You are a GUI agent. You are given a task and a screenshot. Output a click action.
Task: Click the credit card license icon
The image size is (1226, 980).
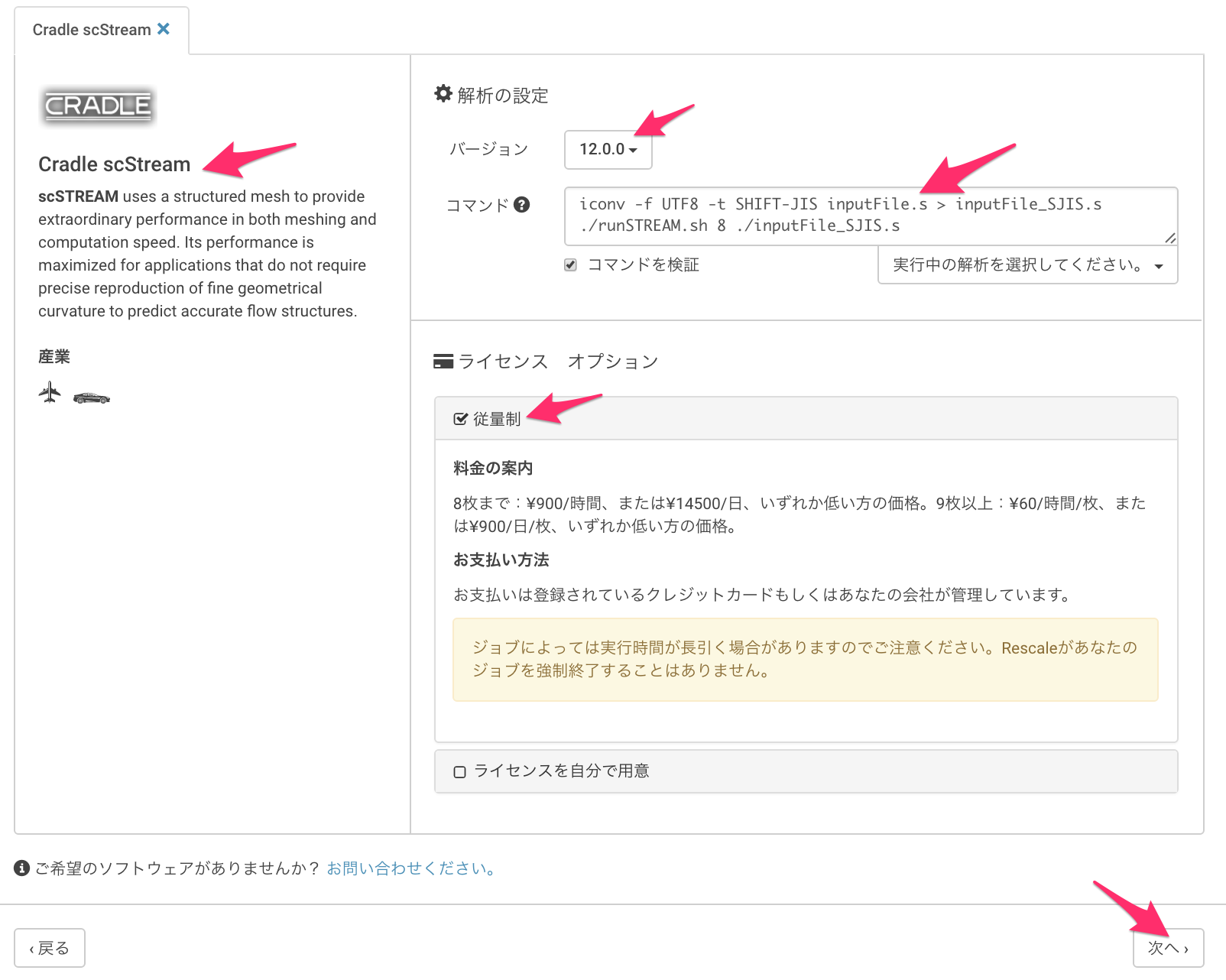click(443, 361)
